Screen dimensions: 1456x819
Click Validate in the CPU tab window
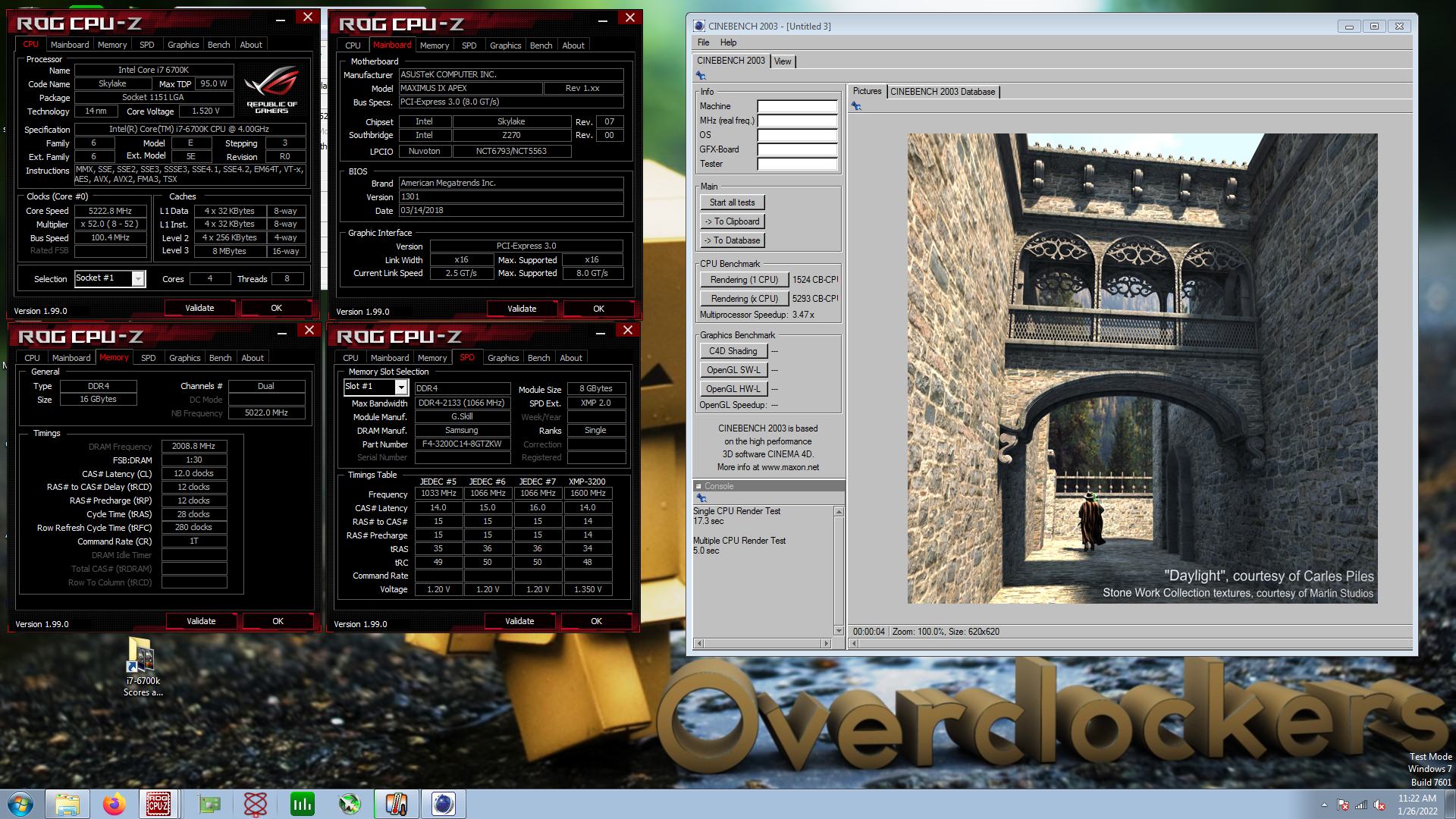[x=199, y=308]
